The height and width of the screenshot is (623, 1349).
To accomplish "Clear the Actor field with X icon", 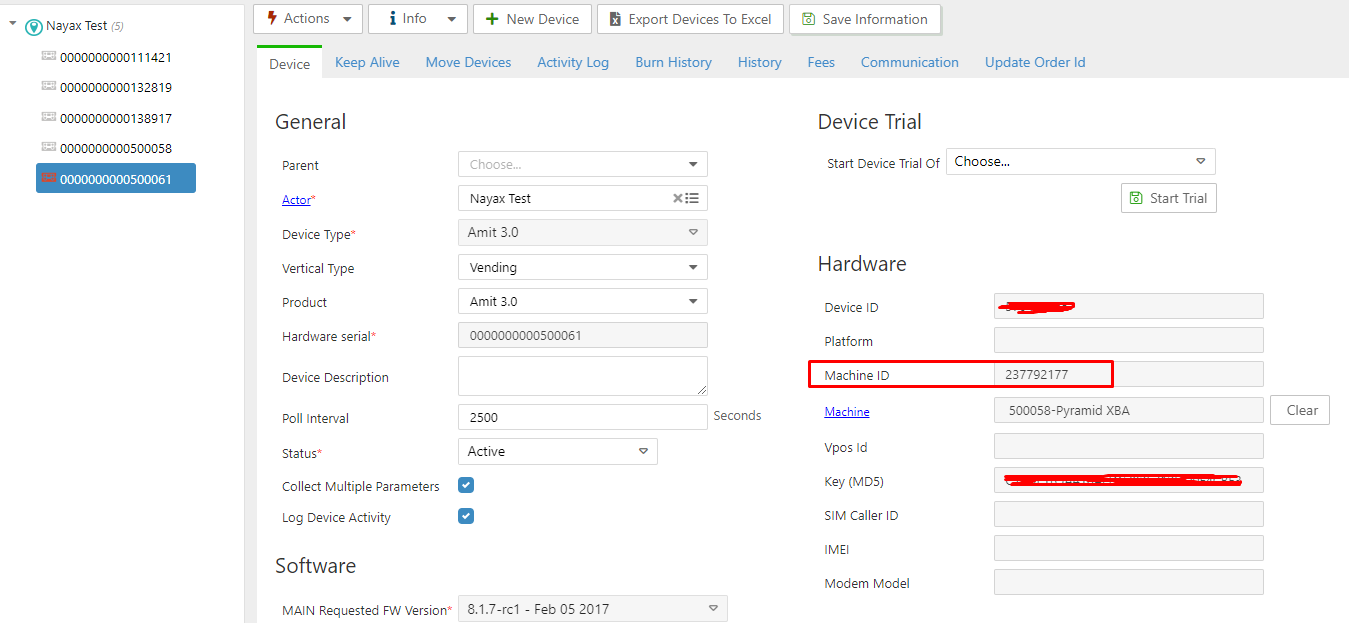I will 677,198.
